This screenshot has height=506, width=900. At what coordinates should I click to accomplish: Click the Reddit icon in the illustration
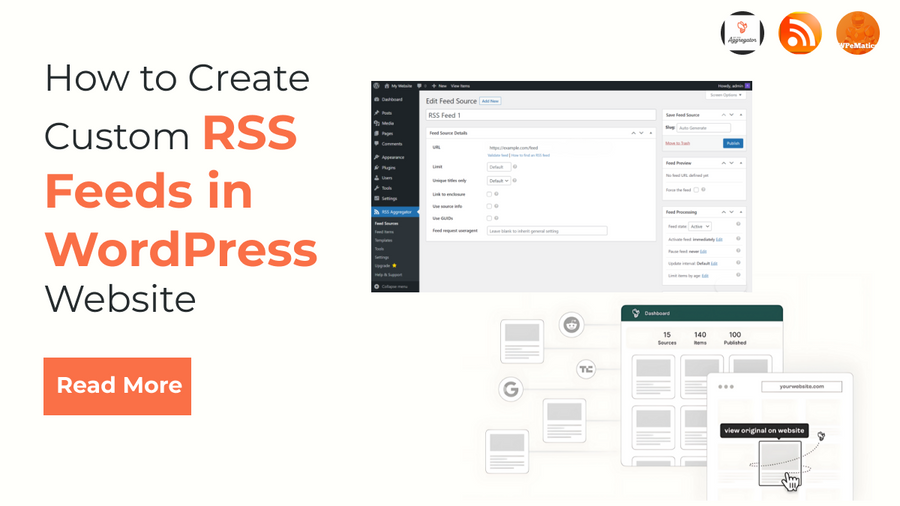click(x=572, y=323)
